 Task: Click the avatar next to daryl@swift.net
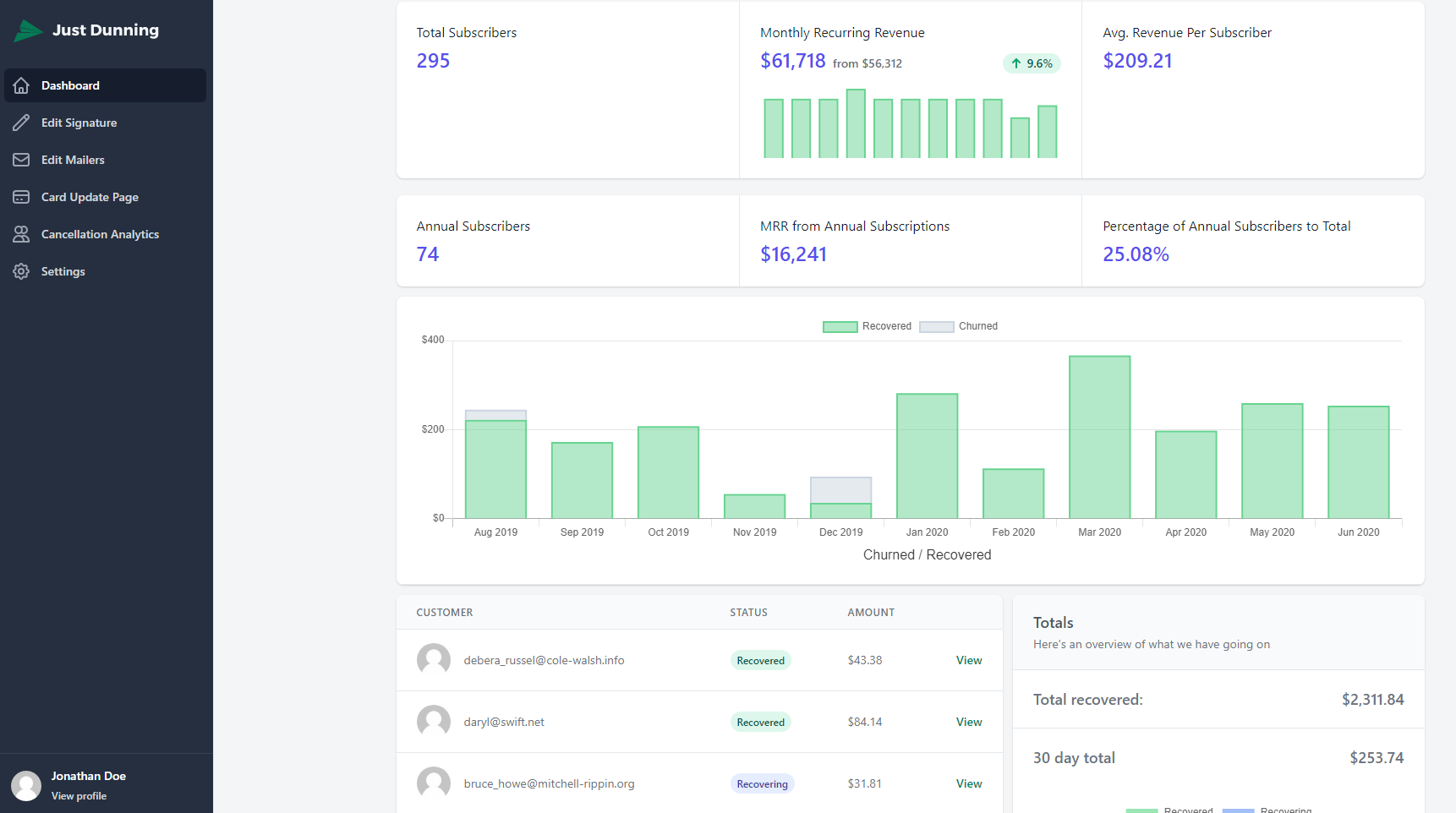pyautogui.click(x=434, y=722)
